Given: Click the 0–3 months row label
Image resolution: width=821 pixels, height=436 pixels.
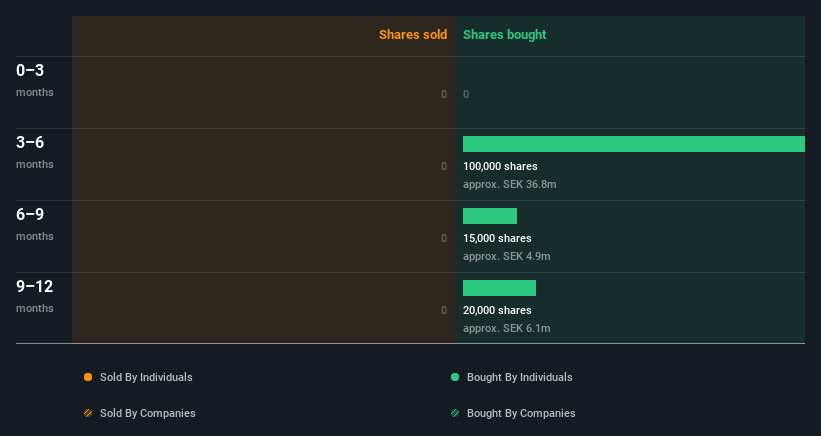Looking at the screenshot, I should tap(35, 80).
